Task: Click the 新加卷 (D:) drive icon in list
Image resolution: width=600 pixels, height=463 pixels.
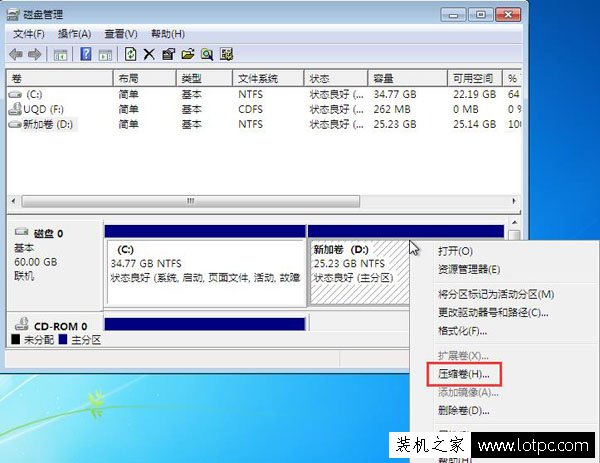Action: pyautogui.click(x=15, y=124)
